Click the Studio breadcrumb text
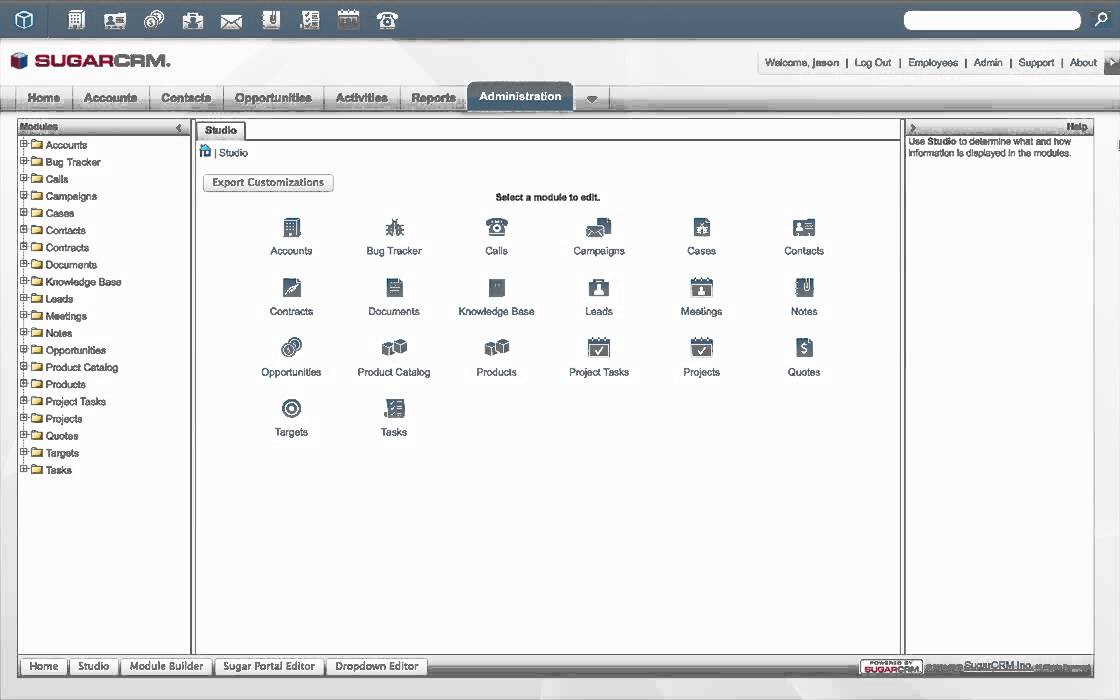Viewport: 1120px width, 700px height. point(234,153)
